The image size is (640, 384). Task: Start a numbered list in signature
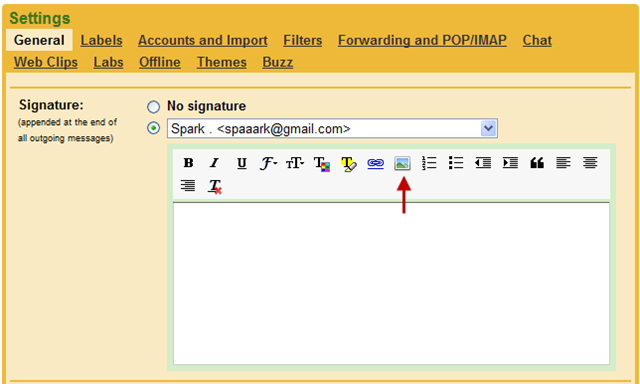click(429, 163)
